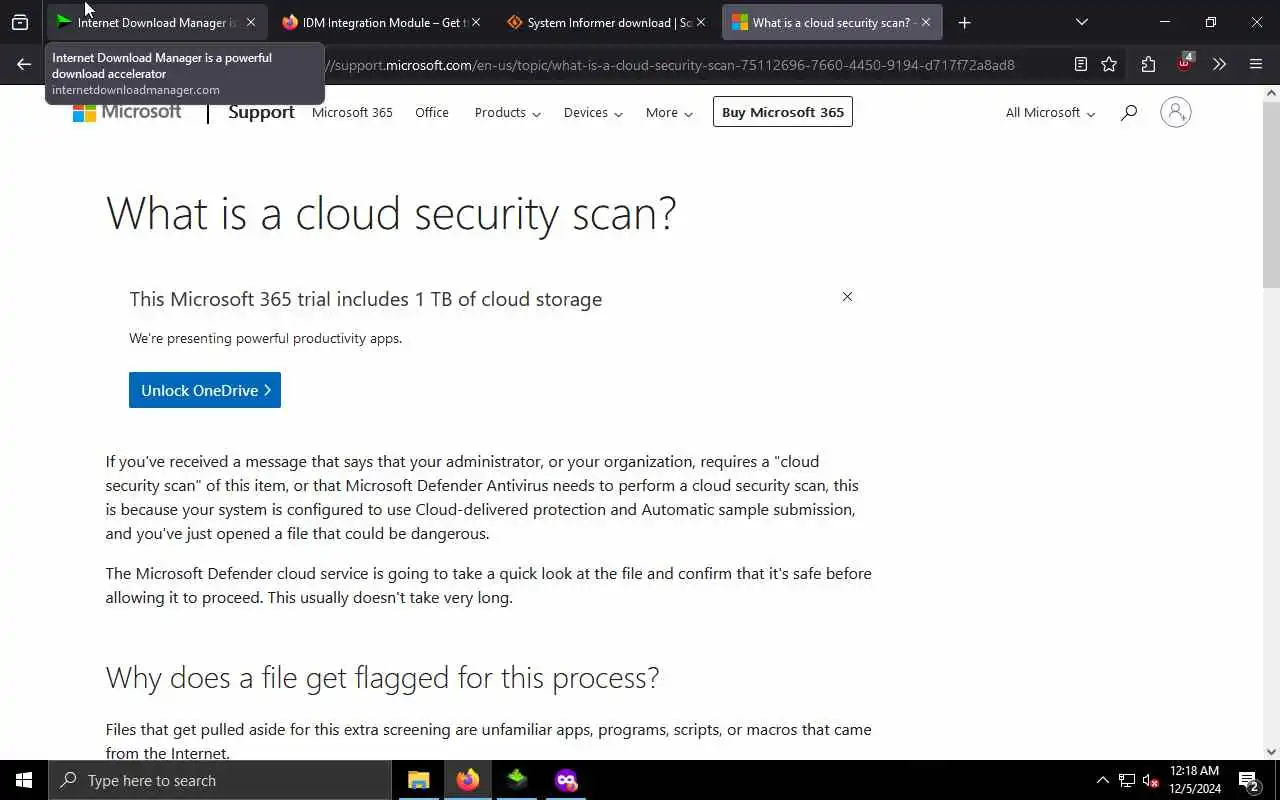
Task: Open the Sign in account avatar
Action: 1175,112
